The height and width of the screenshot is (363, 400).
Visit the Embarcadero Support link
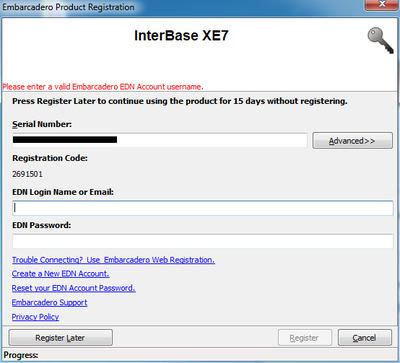tap(50, 303)
